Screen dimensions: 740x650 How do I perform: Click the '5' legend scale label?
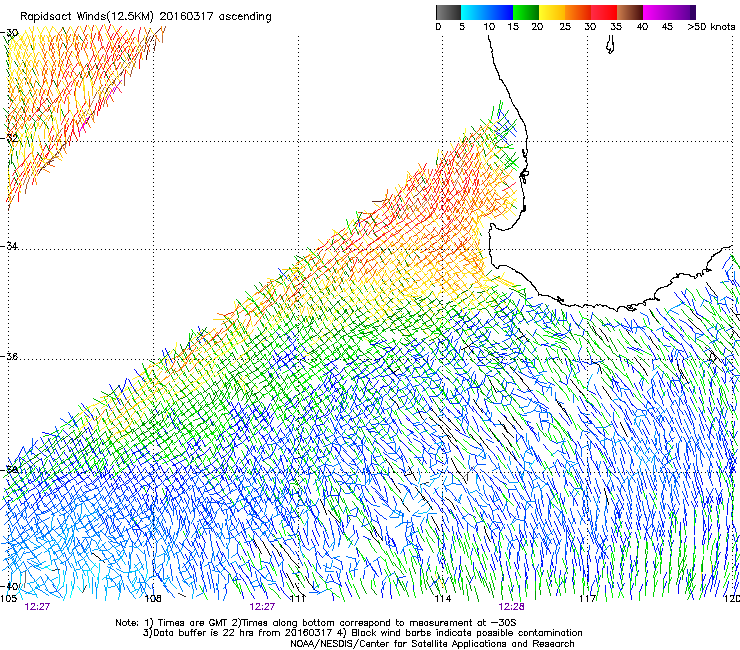point(462,27)
